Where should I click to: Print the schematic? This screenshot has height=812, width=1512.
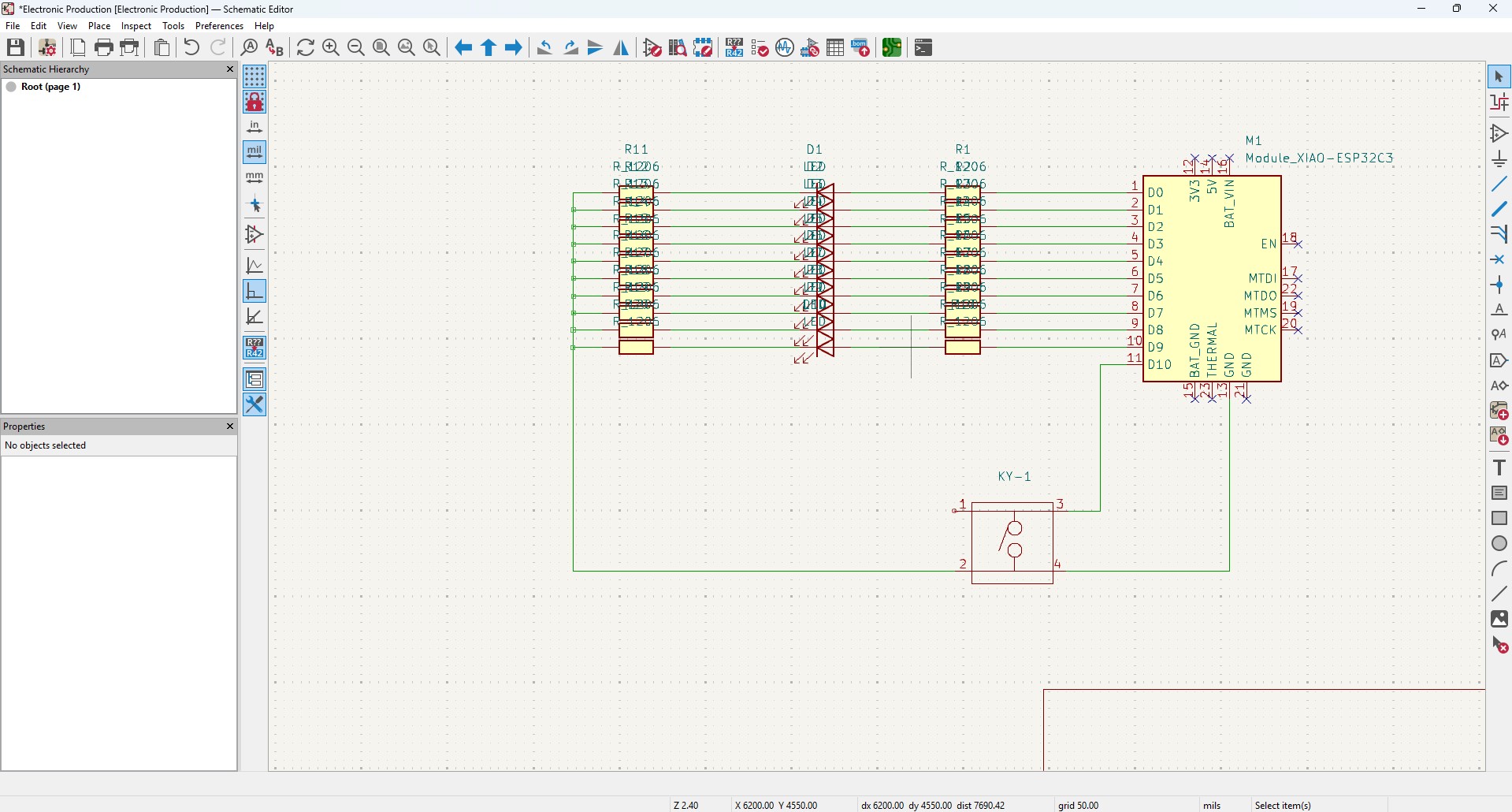click(104, 47)
